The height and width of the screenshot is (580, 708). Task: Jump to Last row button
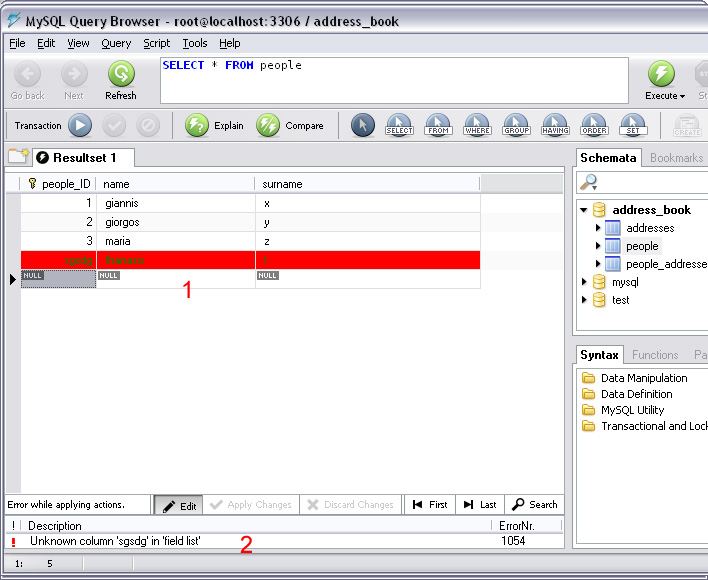[480, 505]
